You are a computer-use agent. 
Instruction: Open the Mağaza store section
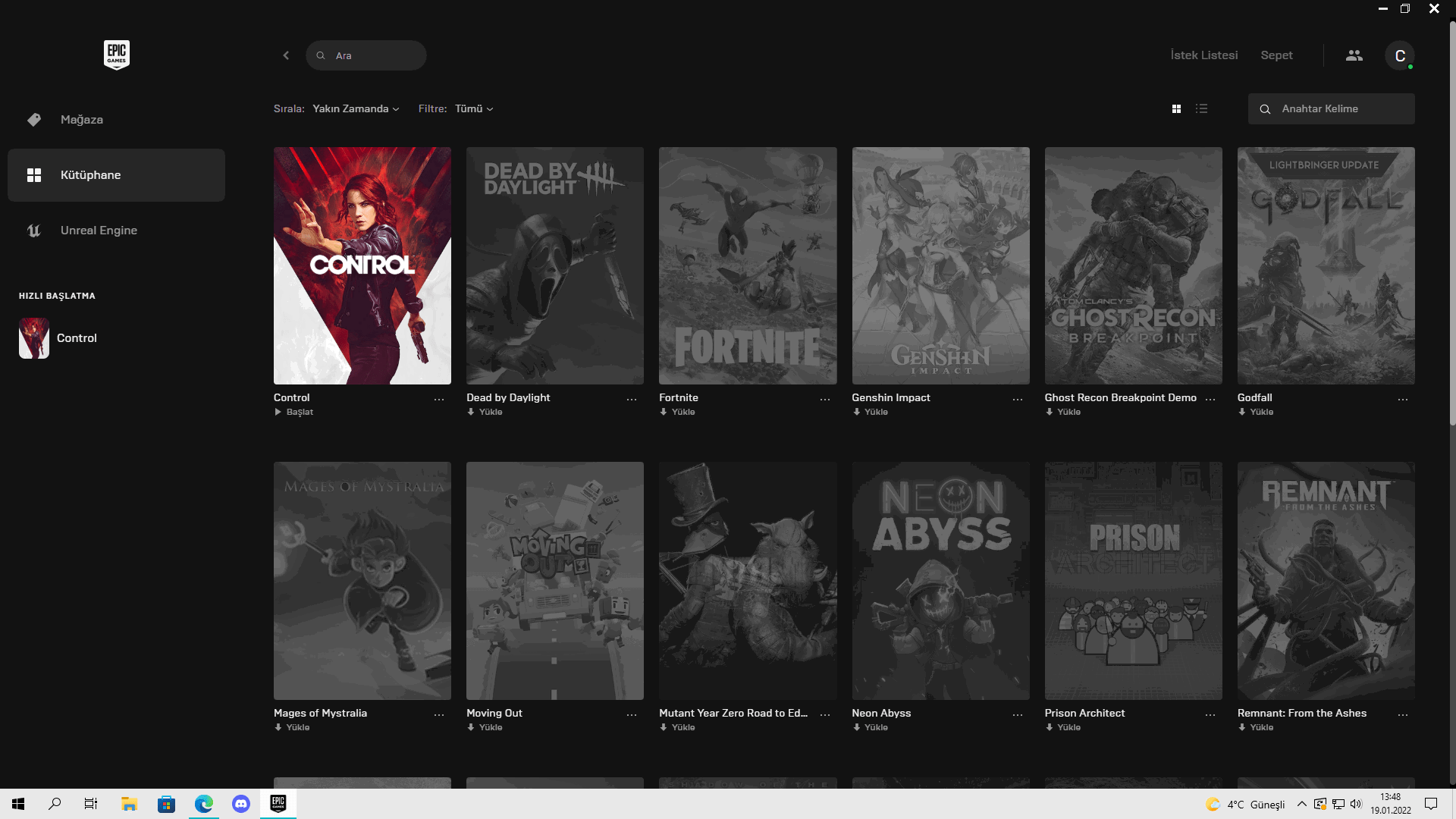(116, 120)
